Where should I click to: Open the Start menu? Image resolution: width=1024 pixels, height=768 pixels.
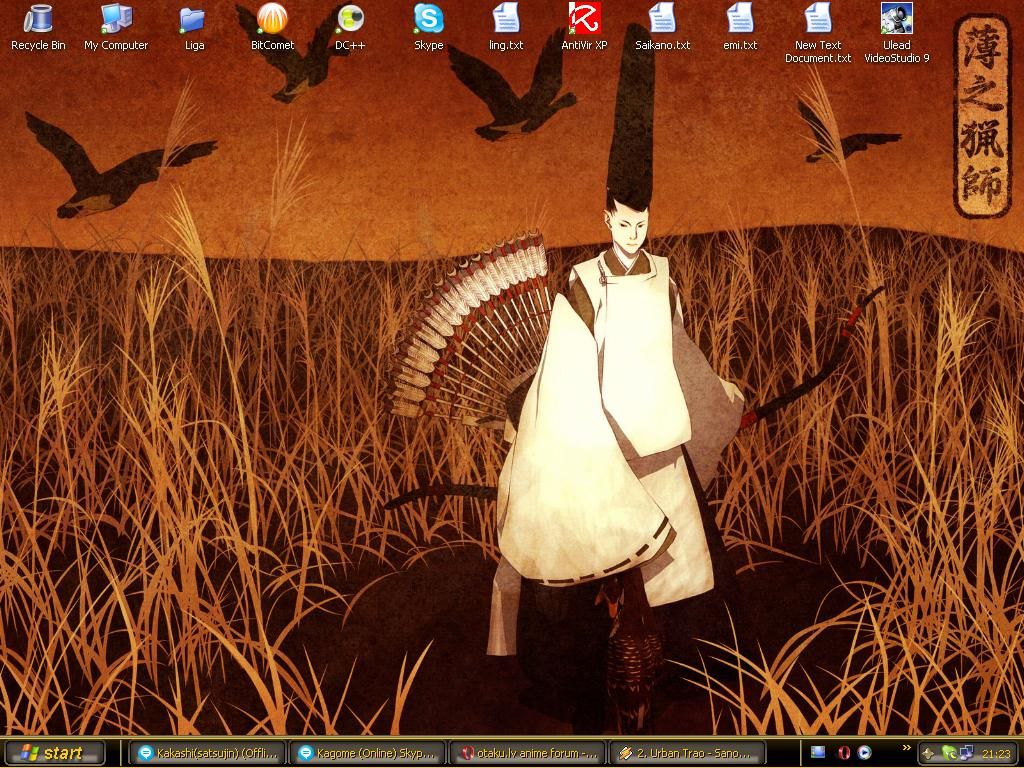pos(54,753)
